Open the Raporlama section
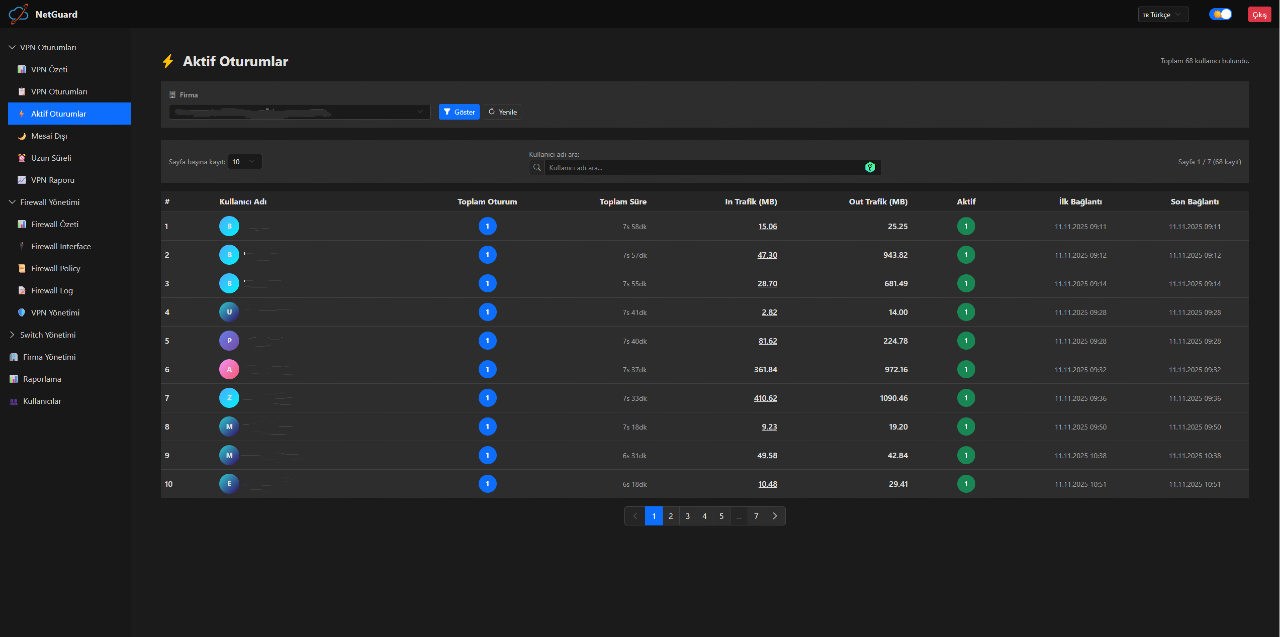 [41, 380]
